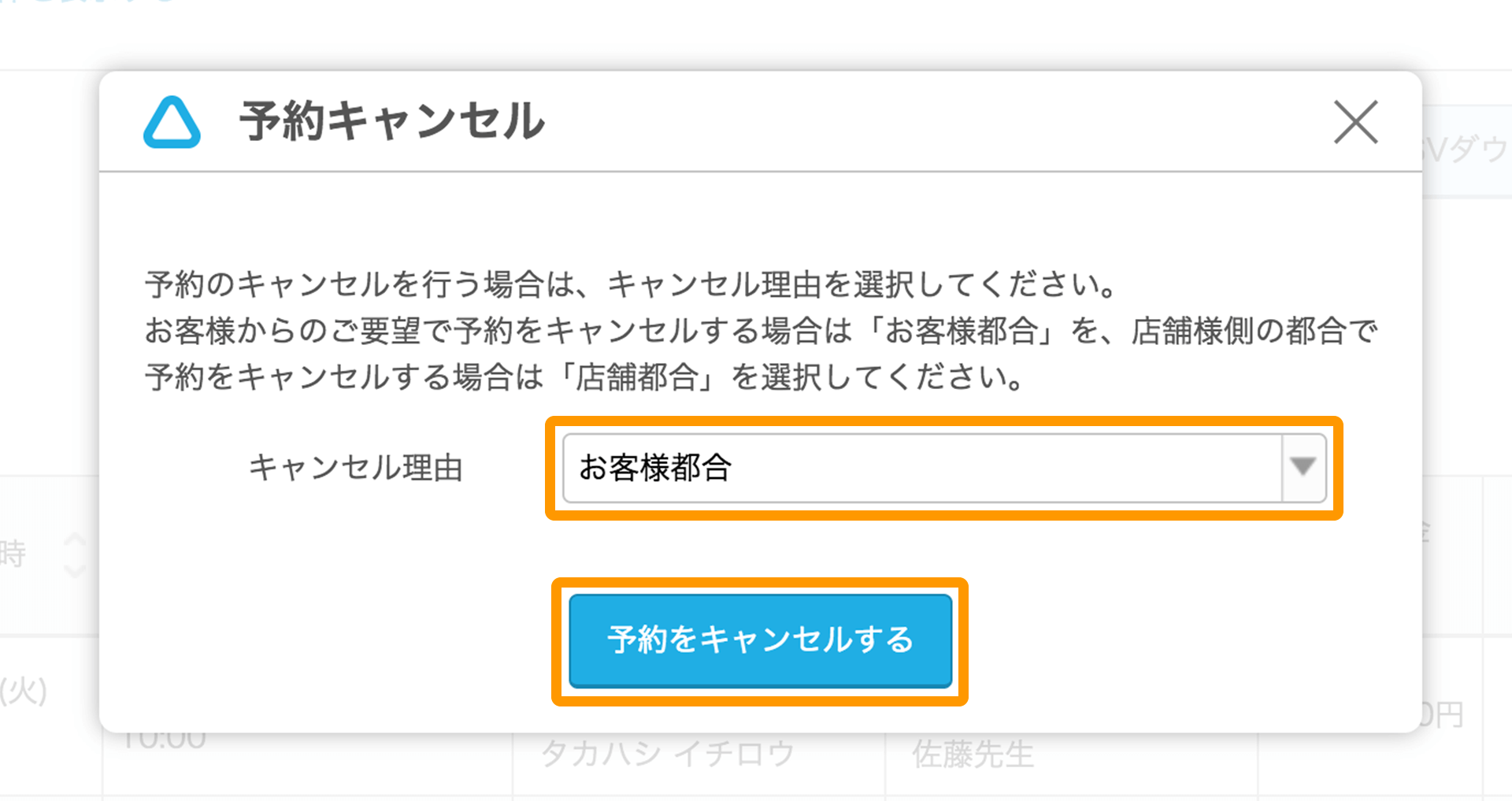Click the 円 price cell behind dialog
This screenshot has height=801, width=1512.
point(1446,715)
